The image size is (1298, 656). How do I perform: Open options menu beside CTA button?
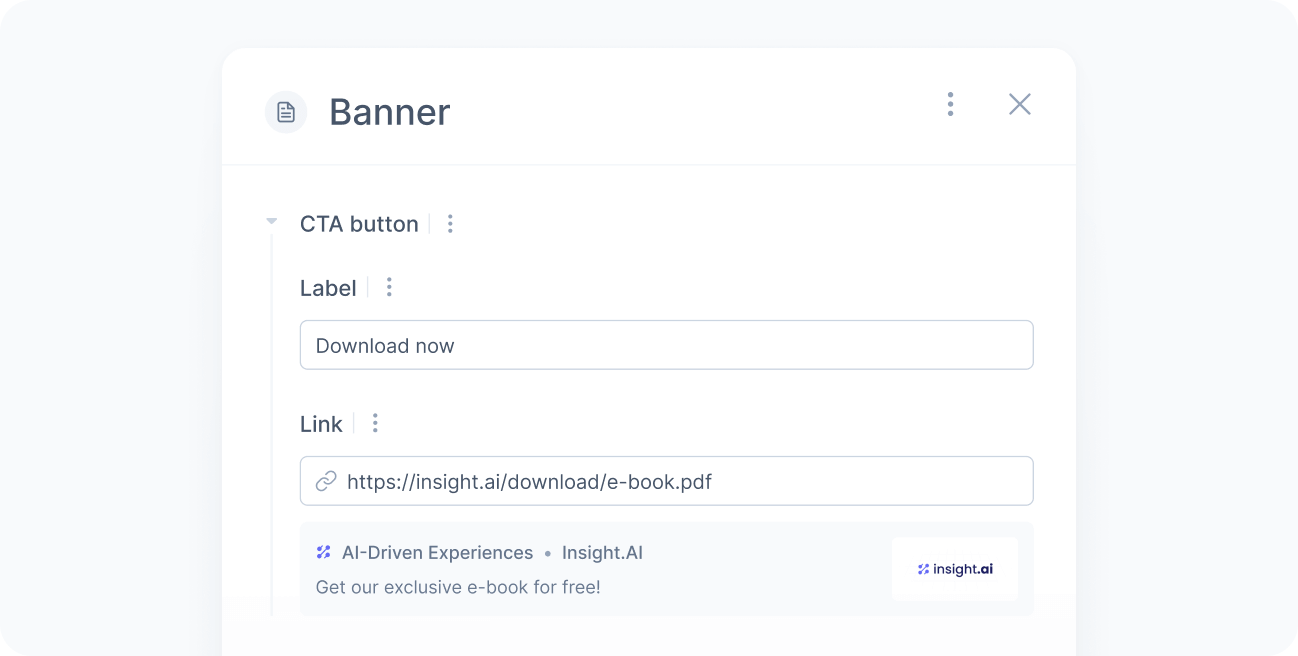[450, 224]
